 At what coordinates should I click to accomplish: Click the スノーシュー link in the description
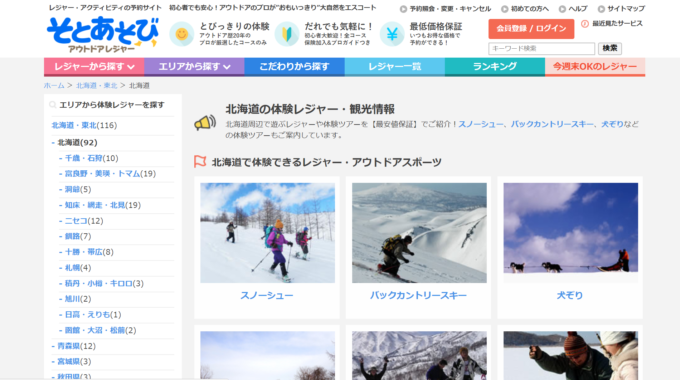pyautogui.click(x=481, y=124)
